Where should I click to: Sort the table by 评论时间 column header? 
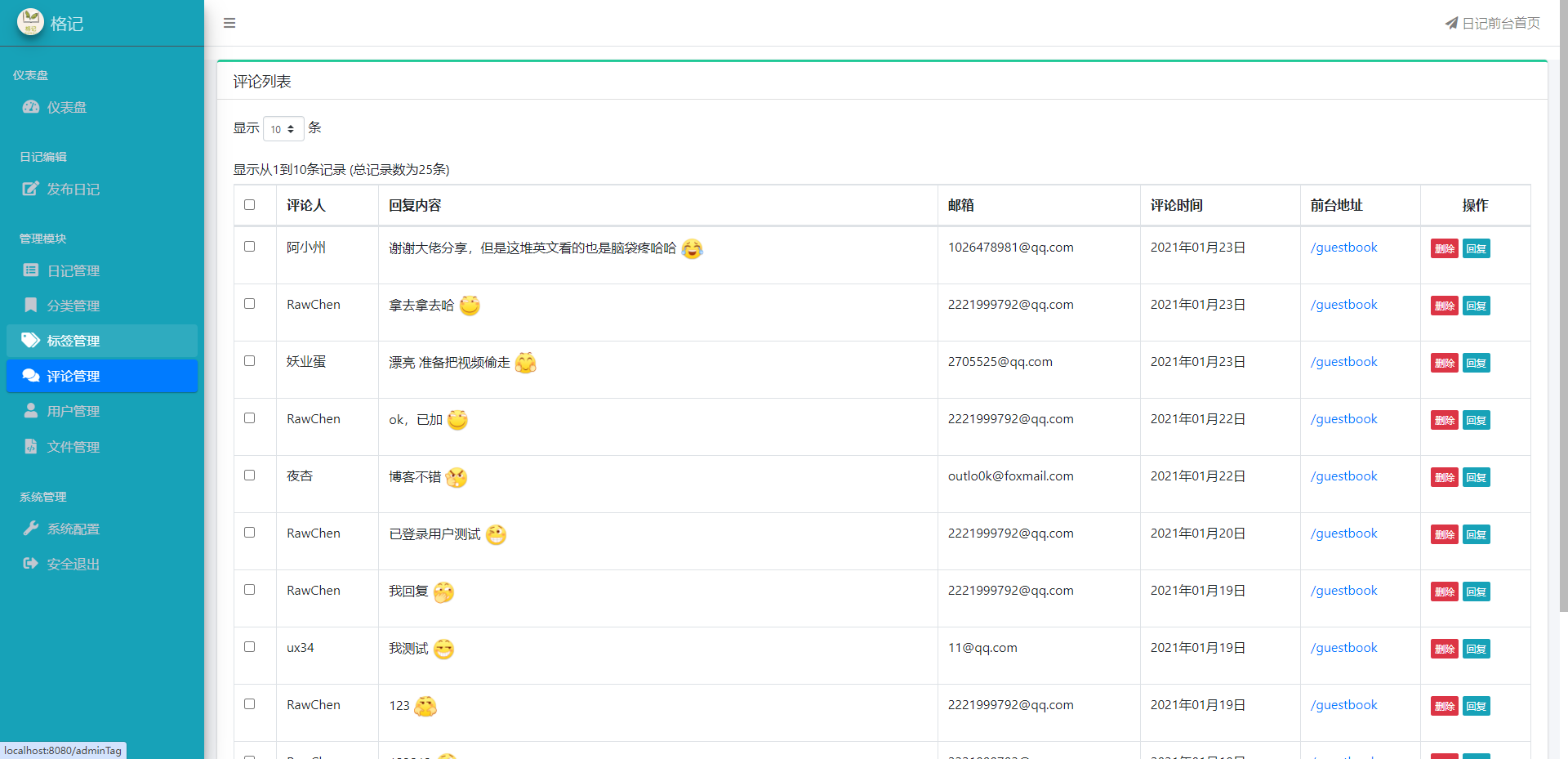(x=1176, y=206)
